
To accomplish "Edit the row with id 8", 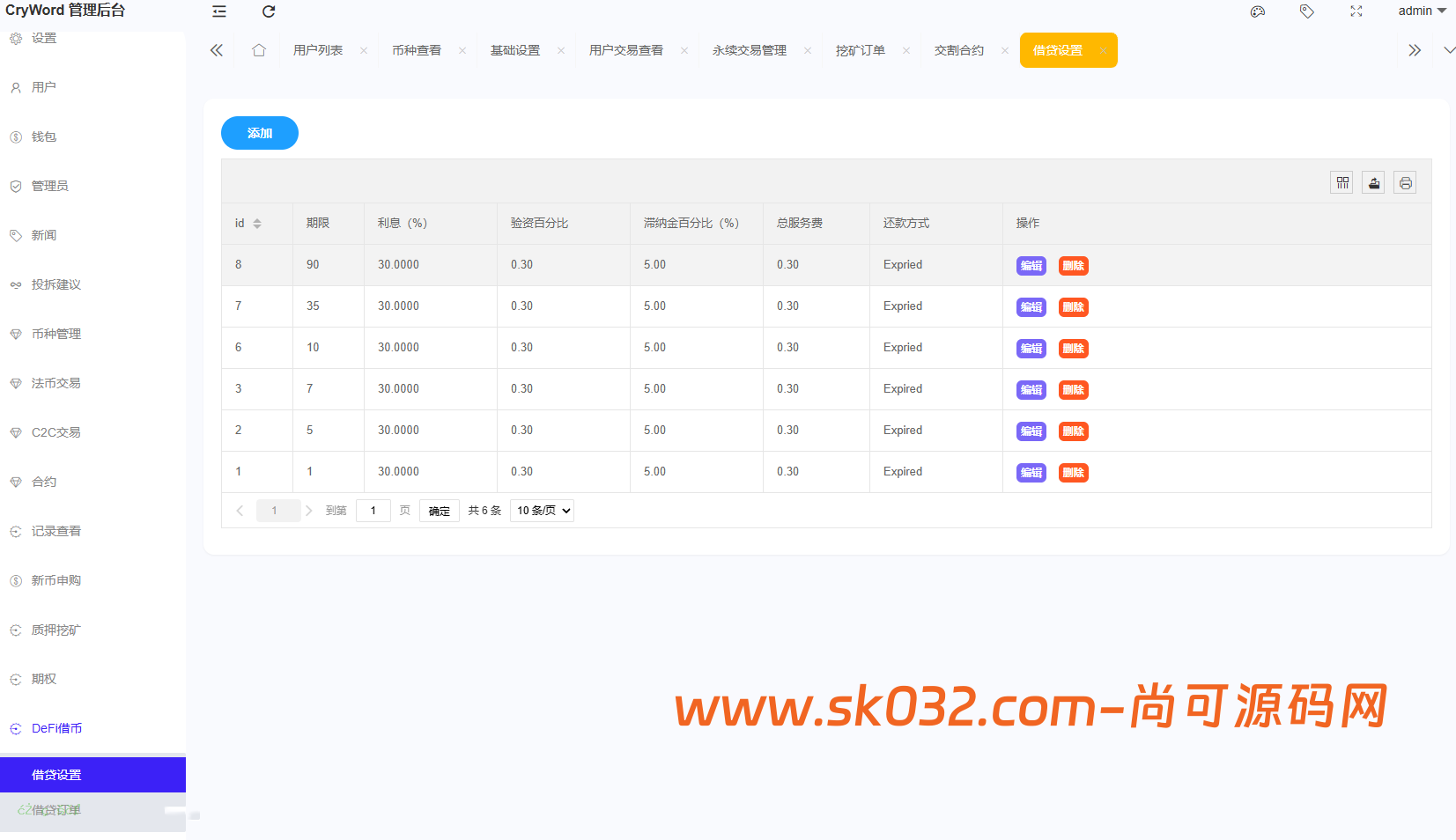I will pos(1031,266).
